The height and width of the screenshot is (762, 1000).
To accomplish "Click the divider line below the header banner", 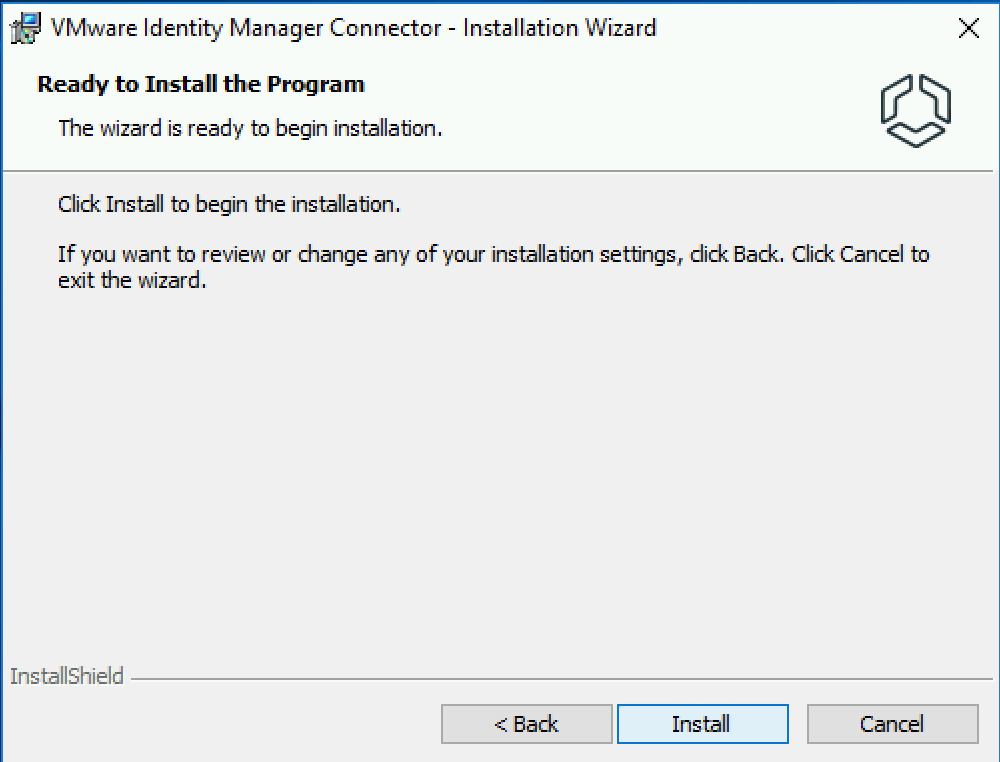I will (x=497, y=171).
